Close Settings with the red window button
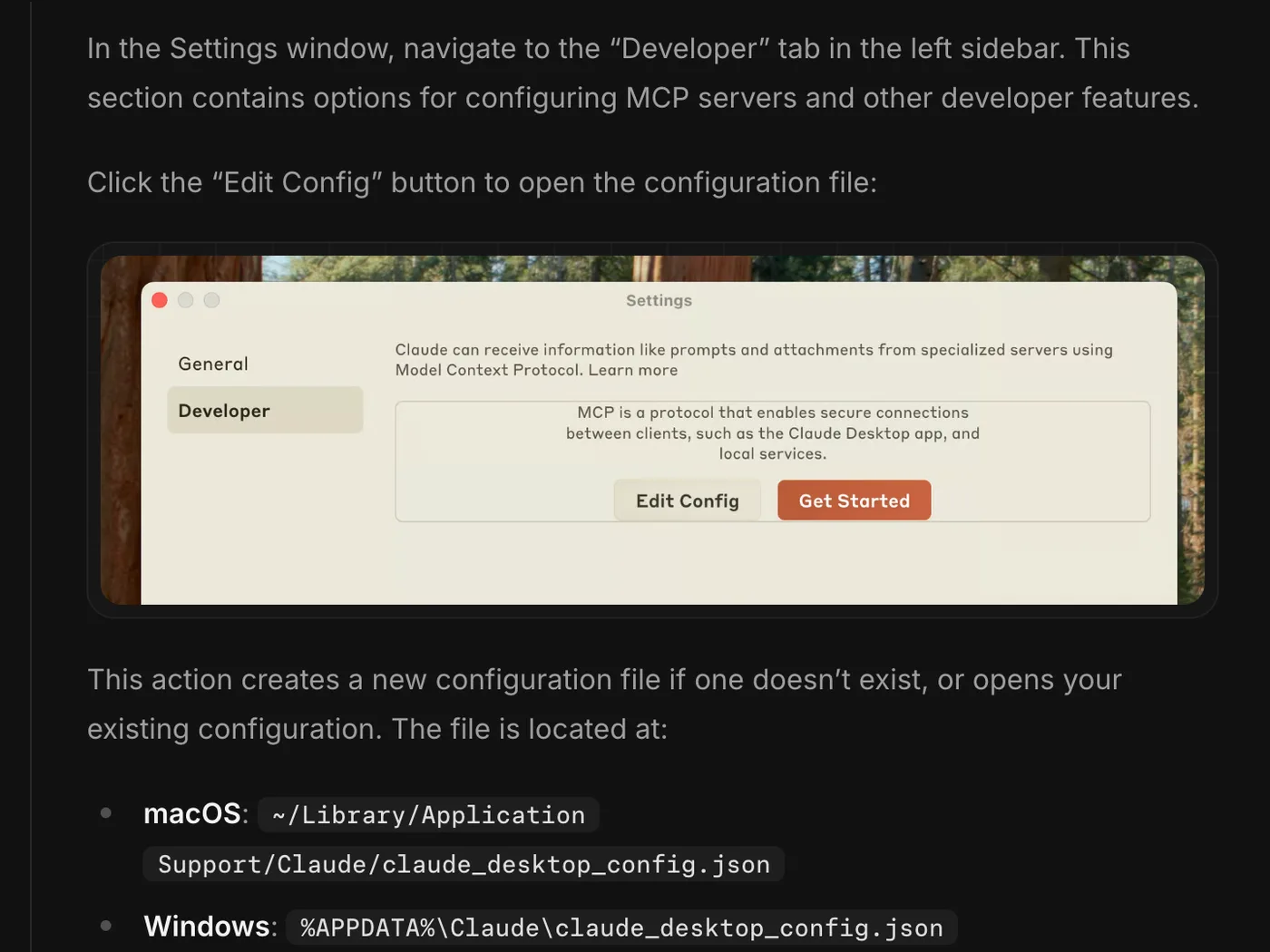1270x952 pixels. (160, 300)
